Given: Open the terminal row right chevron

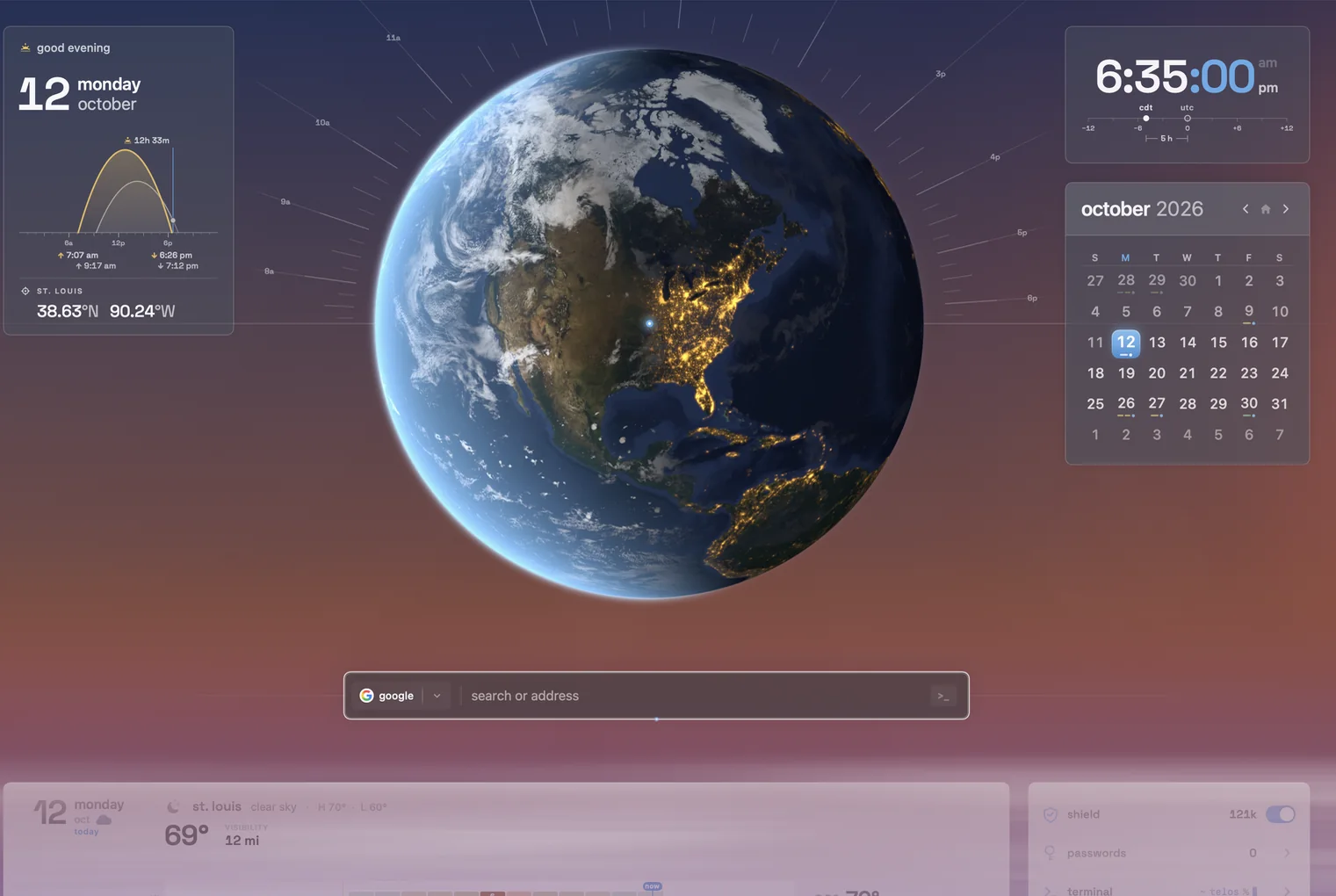Looking at the screenshot, I should [1287, 891].
